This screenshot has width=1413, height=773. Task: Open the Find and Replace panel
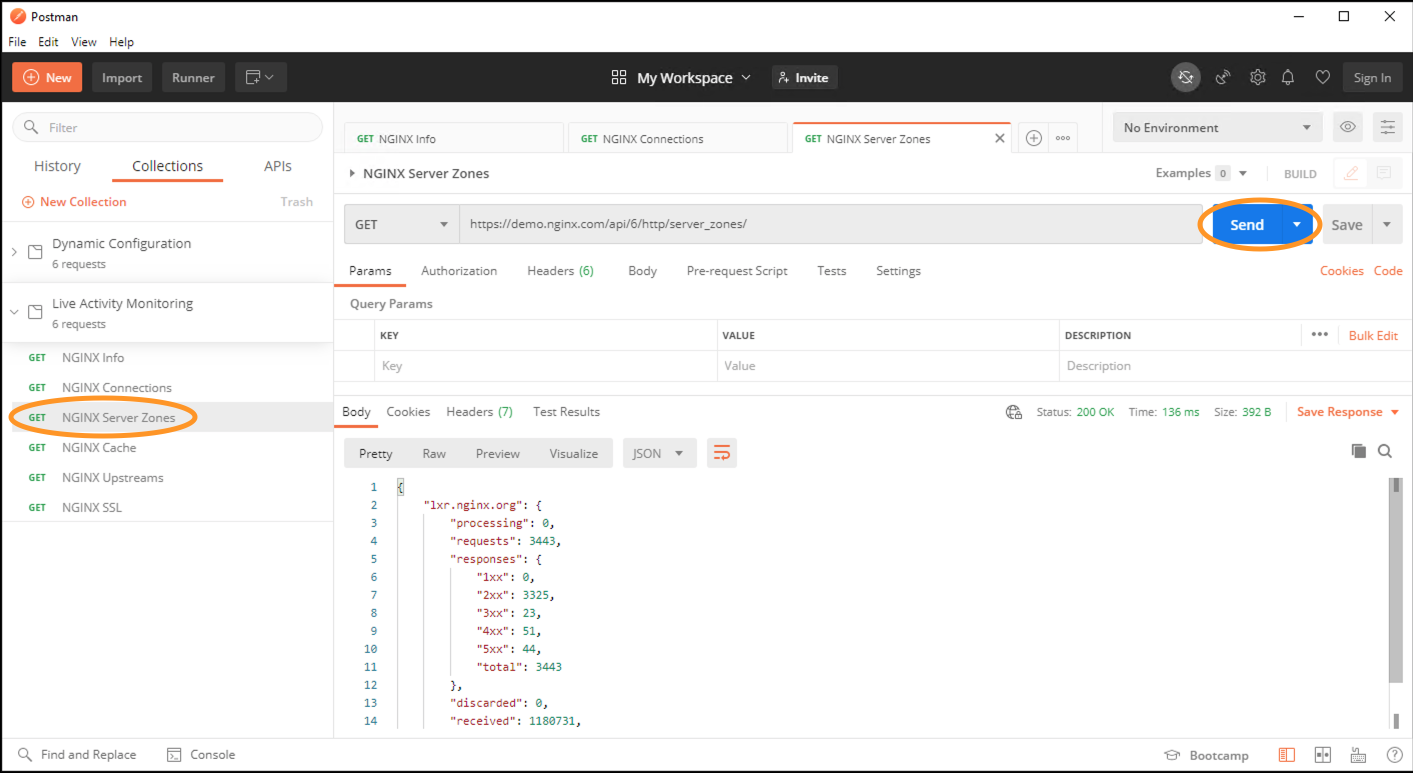click(77, 755)
